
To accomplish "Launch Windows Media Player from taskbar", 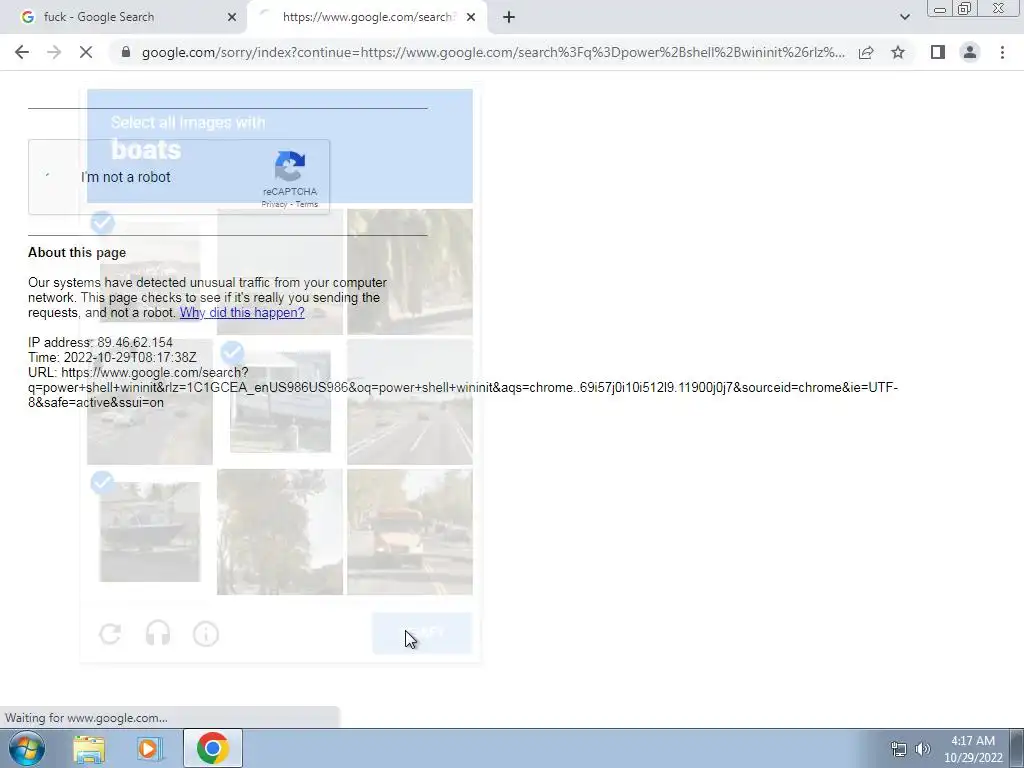I will coord(150,748).
